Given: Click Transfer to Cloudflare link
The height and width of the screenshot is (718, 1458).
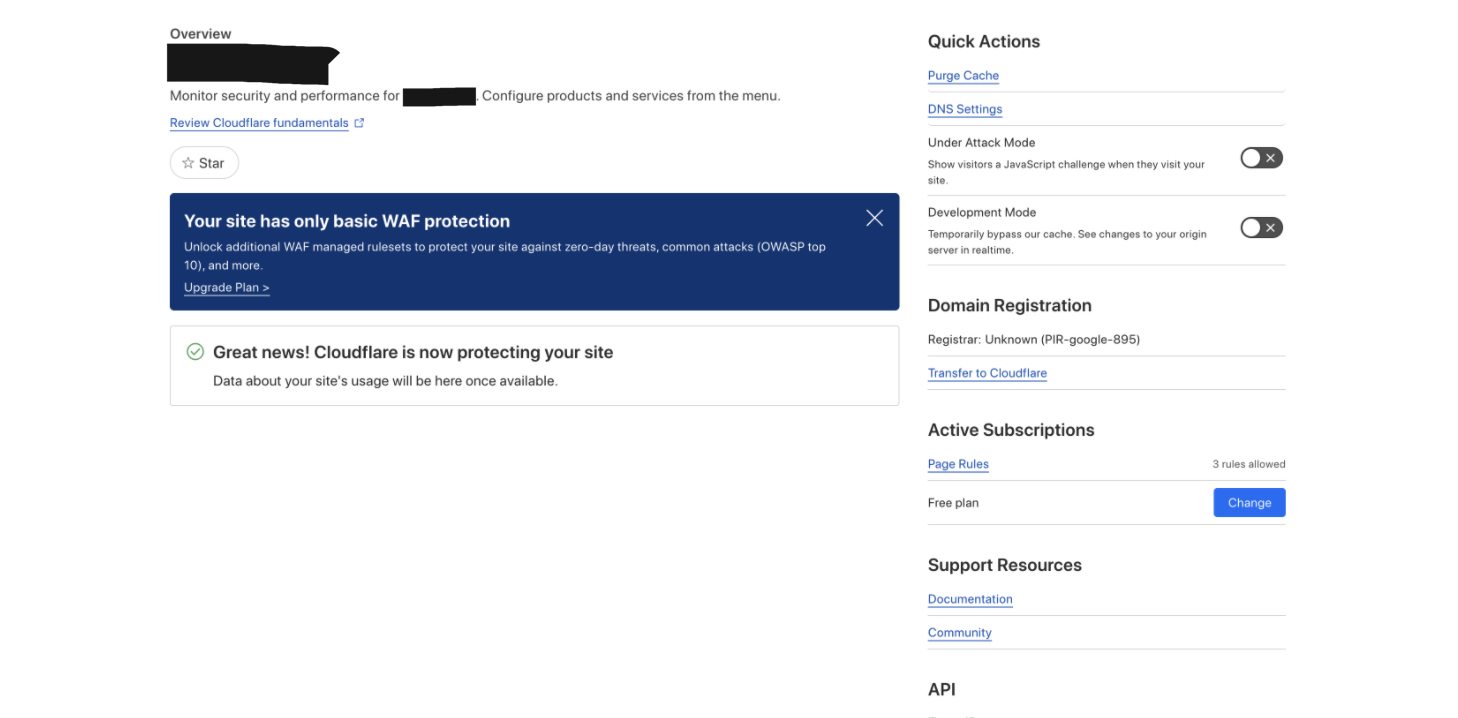Looking at the screenshot, I should 987,373.
